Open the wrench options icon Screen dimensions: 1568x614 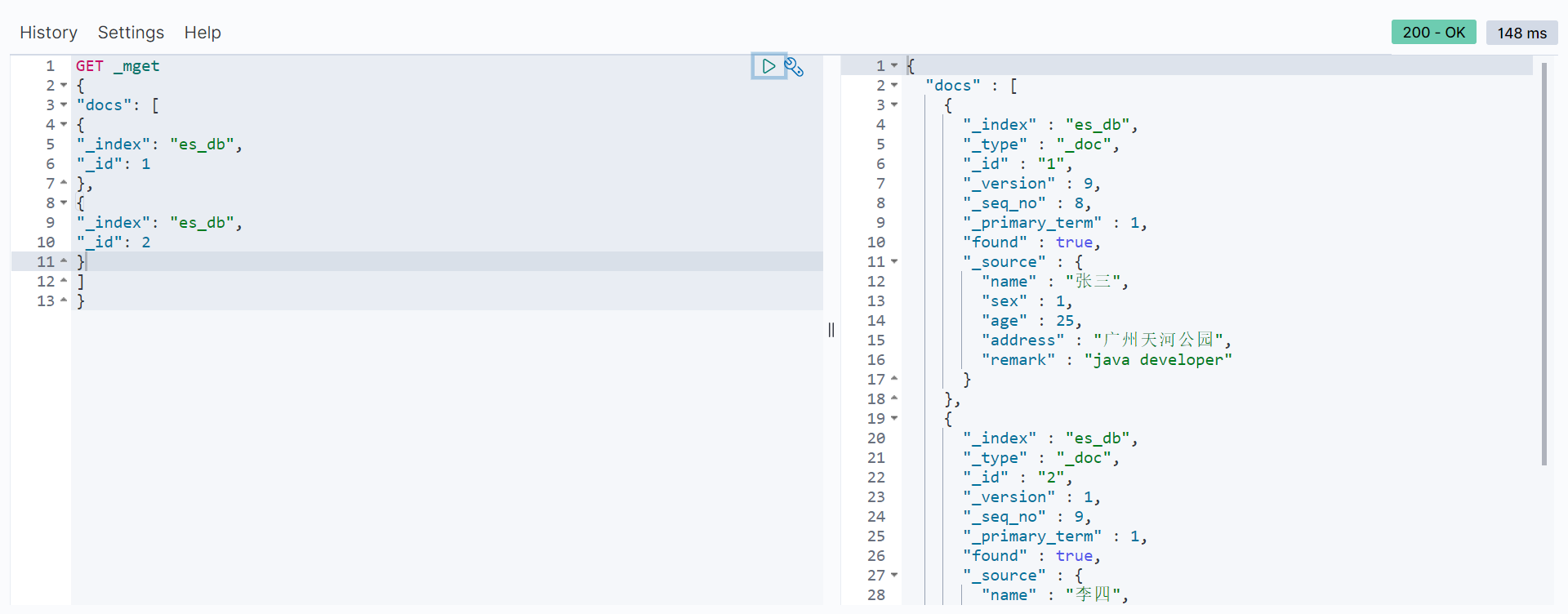(794, 66)
